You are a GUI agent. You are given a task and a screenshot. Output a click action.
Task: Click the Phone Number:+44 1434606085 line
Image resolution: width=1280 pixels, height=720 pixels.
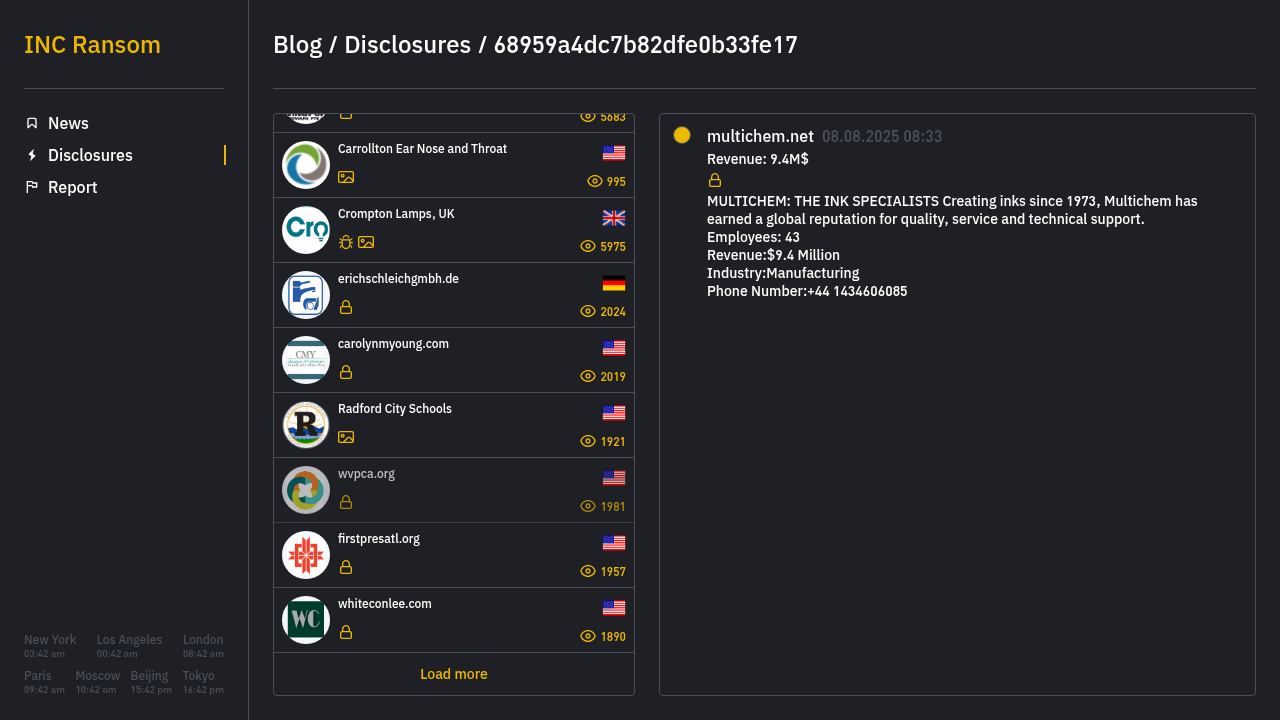tap(807, 292)
